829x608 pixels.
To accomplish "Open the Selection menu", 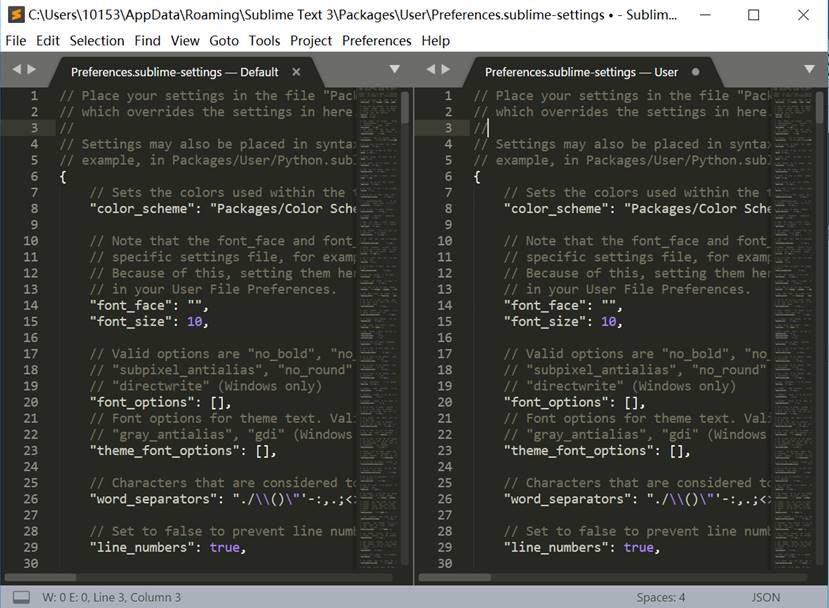I will point(97,41).
